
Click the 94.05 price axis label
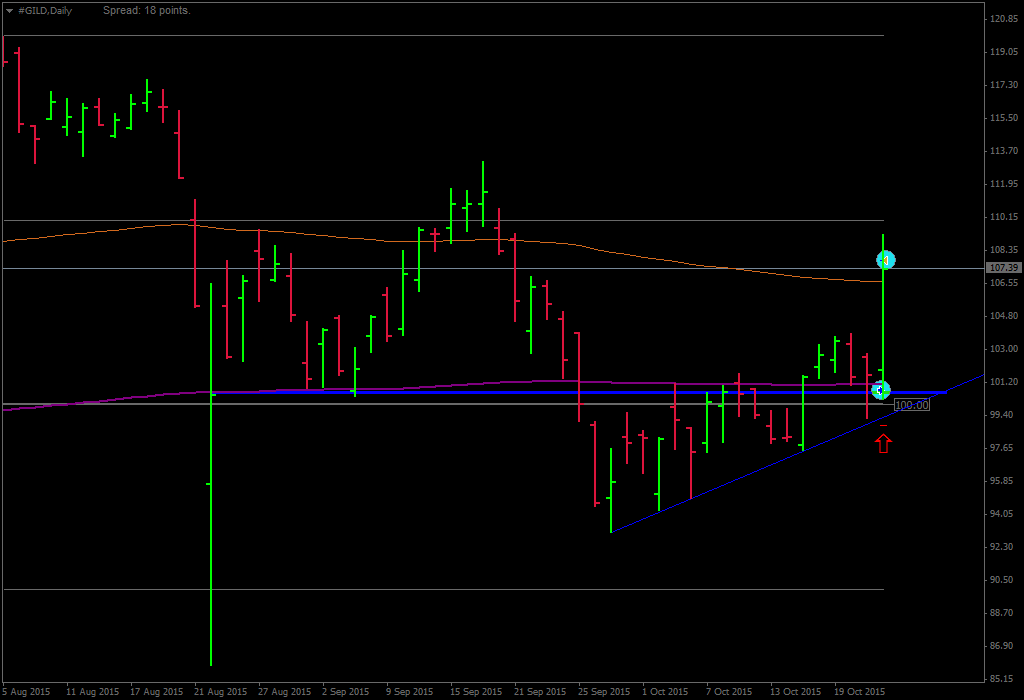[1002, 514]
